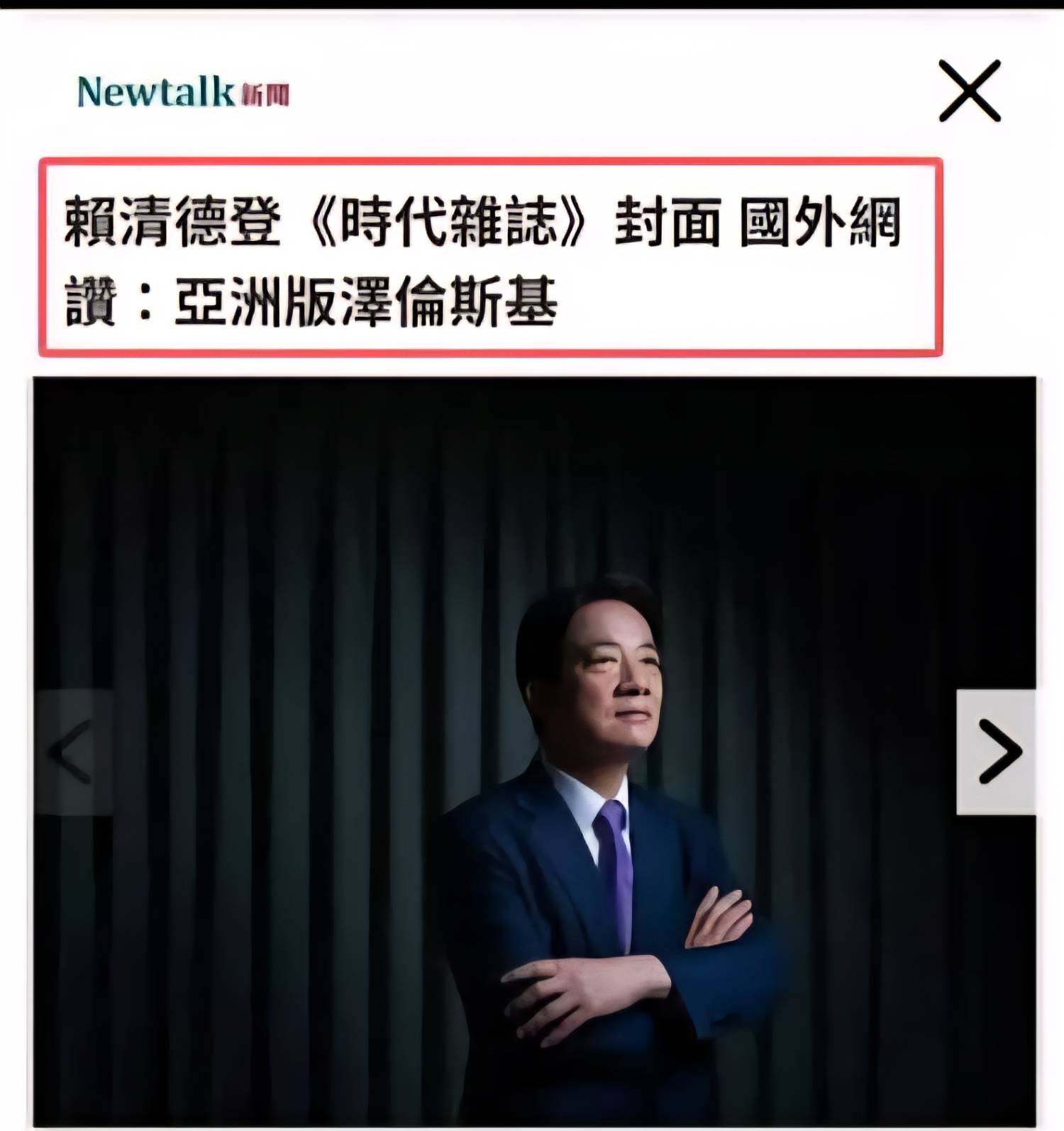The height and width of the screenshot is (1131, 1064).
Task: Go back to the previous carousel photo
Action: coord(74,752)
